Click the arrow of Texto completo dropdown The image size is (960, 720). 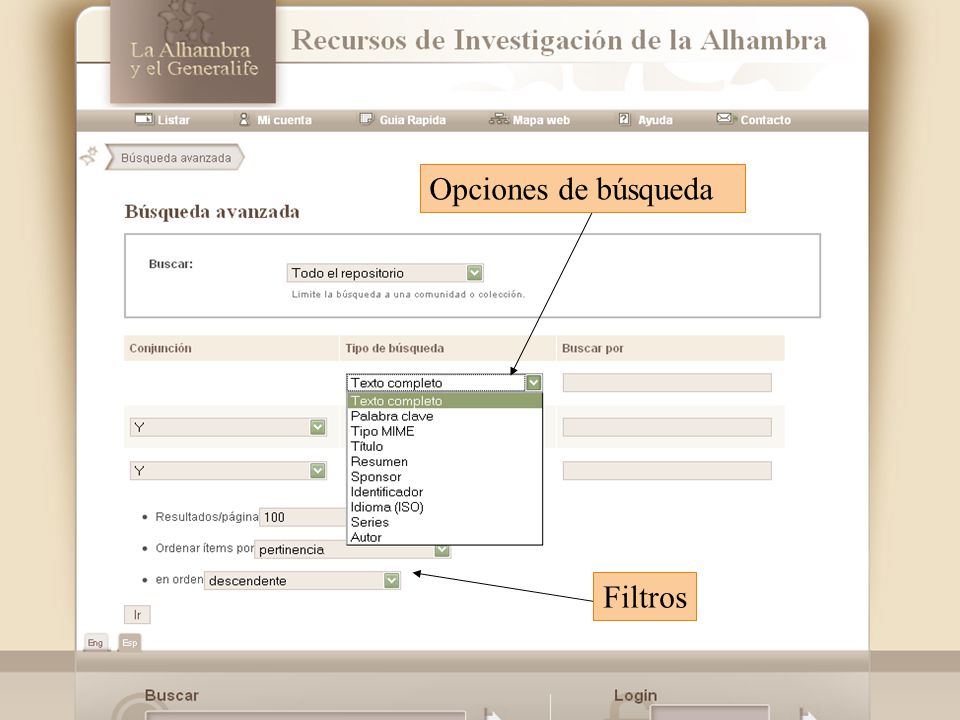(x=534, y=383)
